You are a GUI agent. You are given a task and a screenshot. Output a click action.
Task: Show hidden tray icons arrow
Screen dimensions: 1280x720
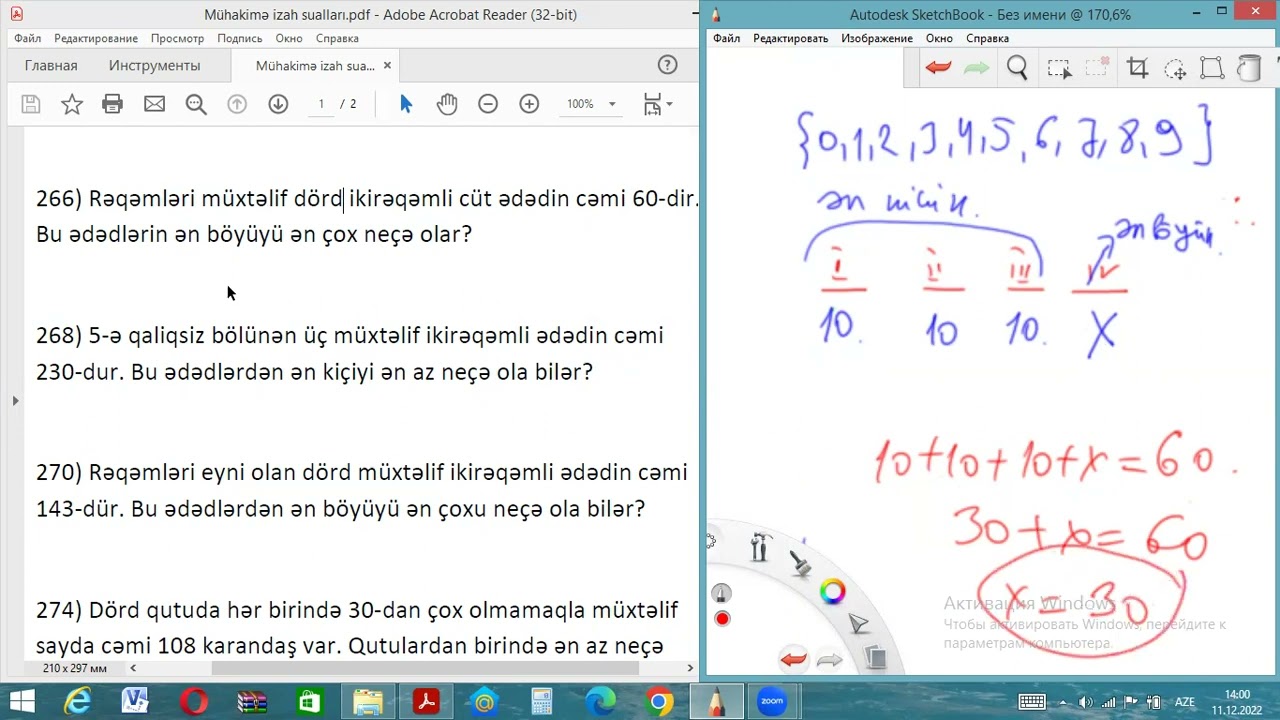1061,701
